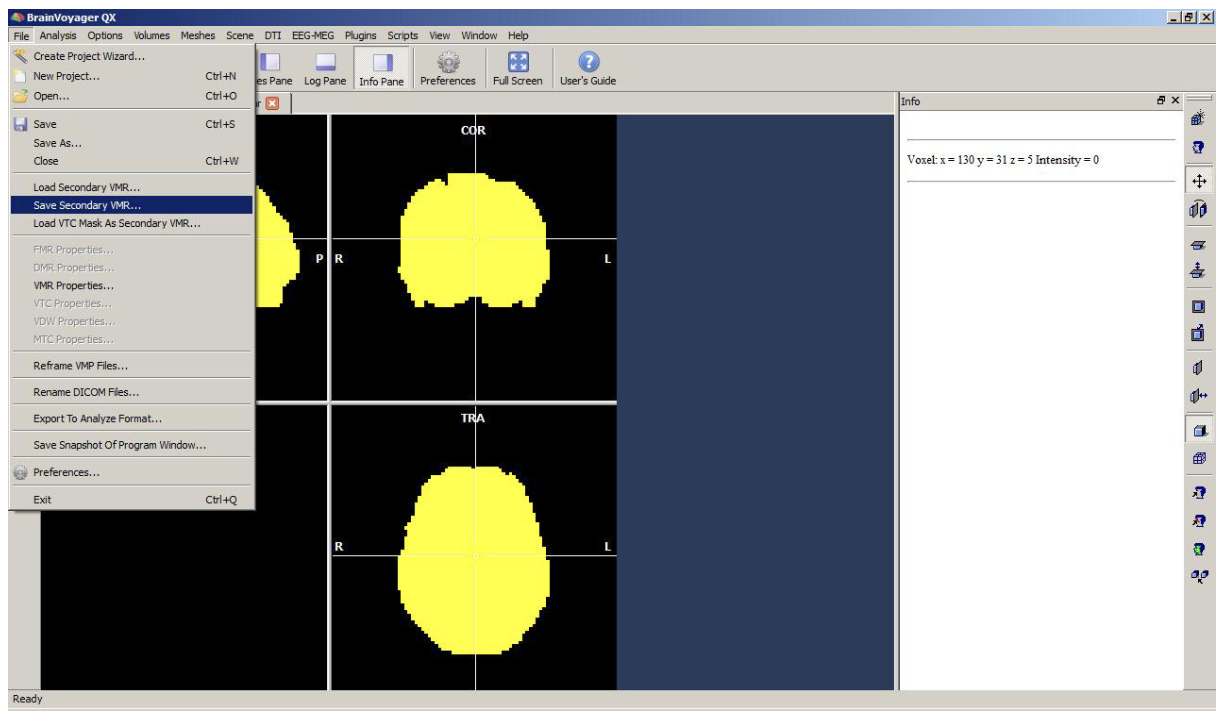
Task: Click the wireframe cube icon in sidebar
Action: click(1198, 458)
